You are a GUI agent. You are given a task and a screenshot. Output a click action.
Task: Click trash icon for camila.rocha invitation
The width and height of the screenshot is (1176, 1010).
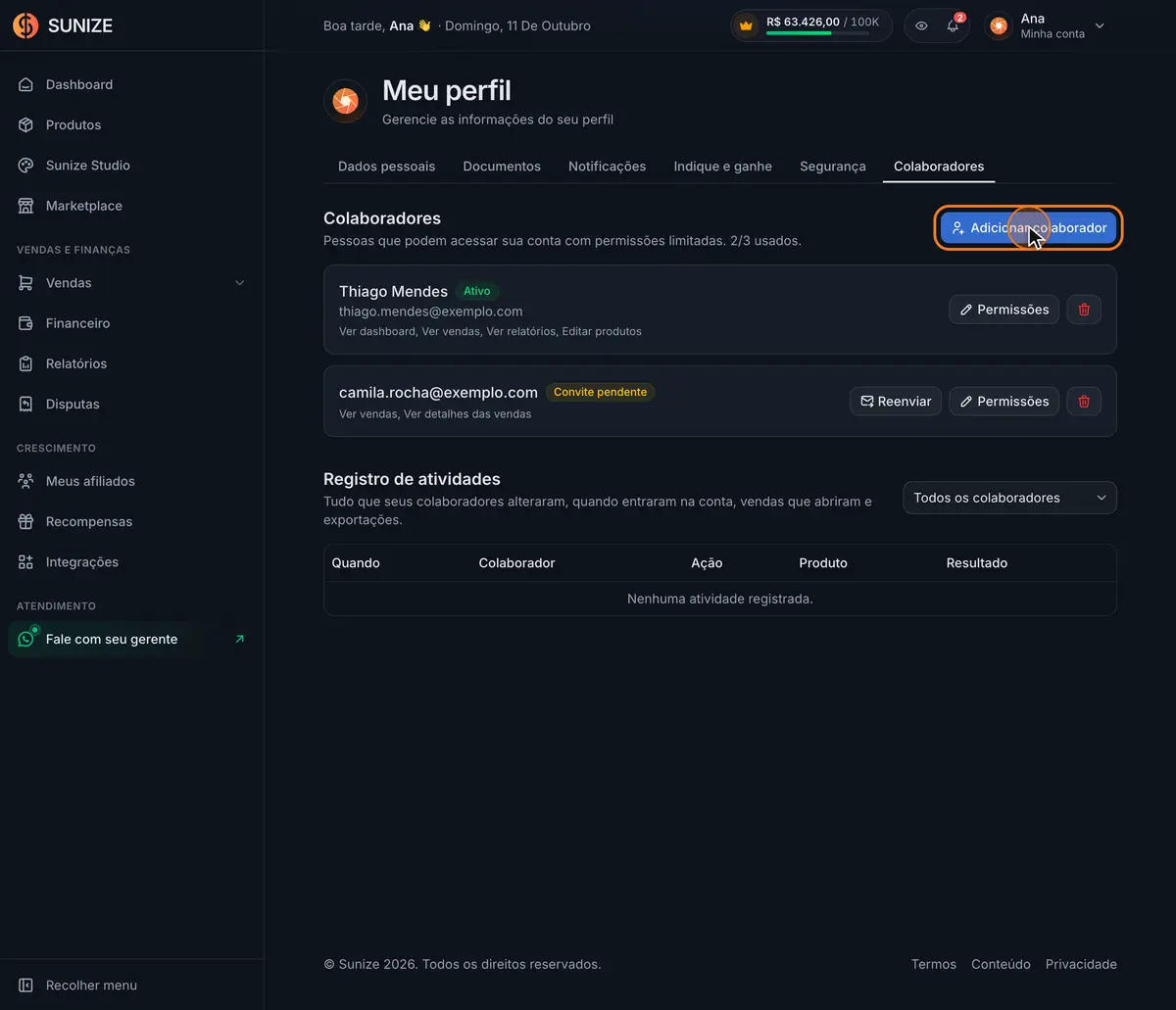1084,402
